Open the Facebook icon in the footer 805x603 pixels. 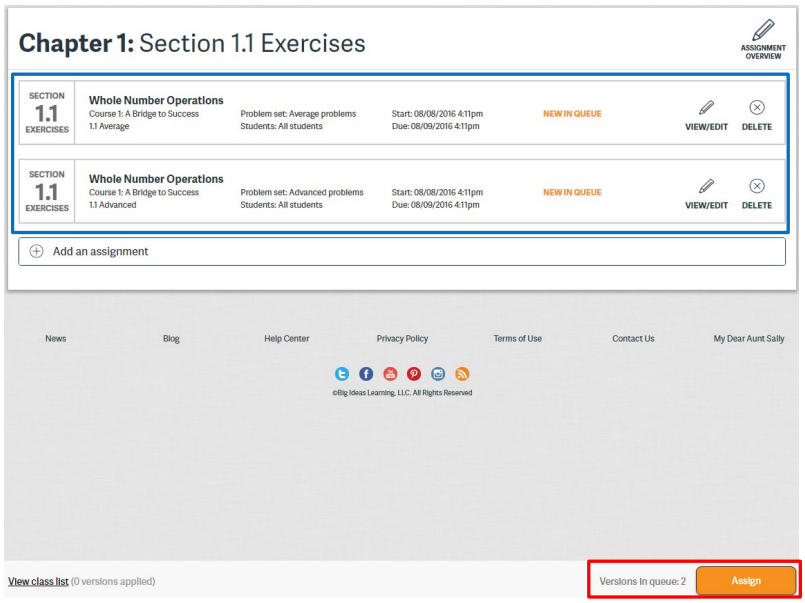366,374
